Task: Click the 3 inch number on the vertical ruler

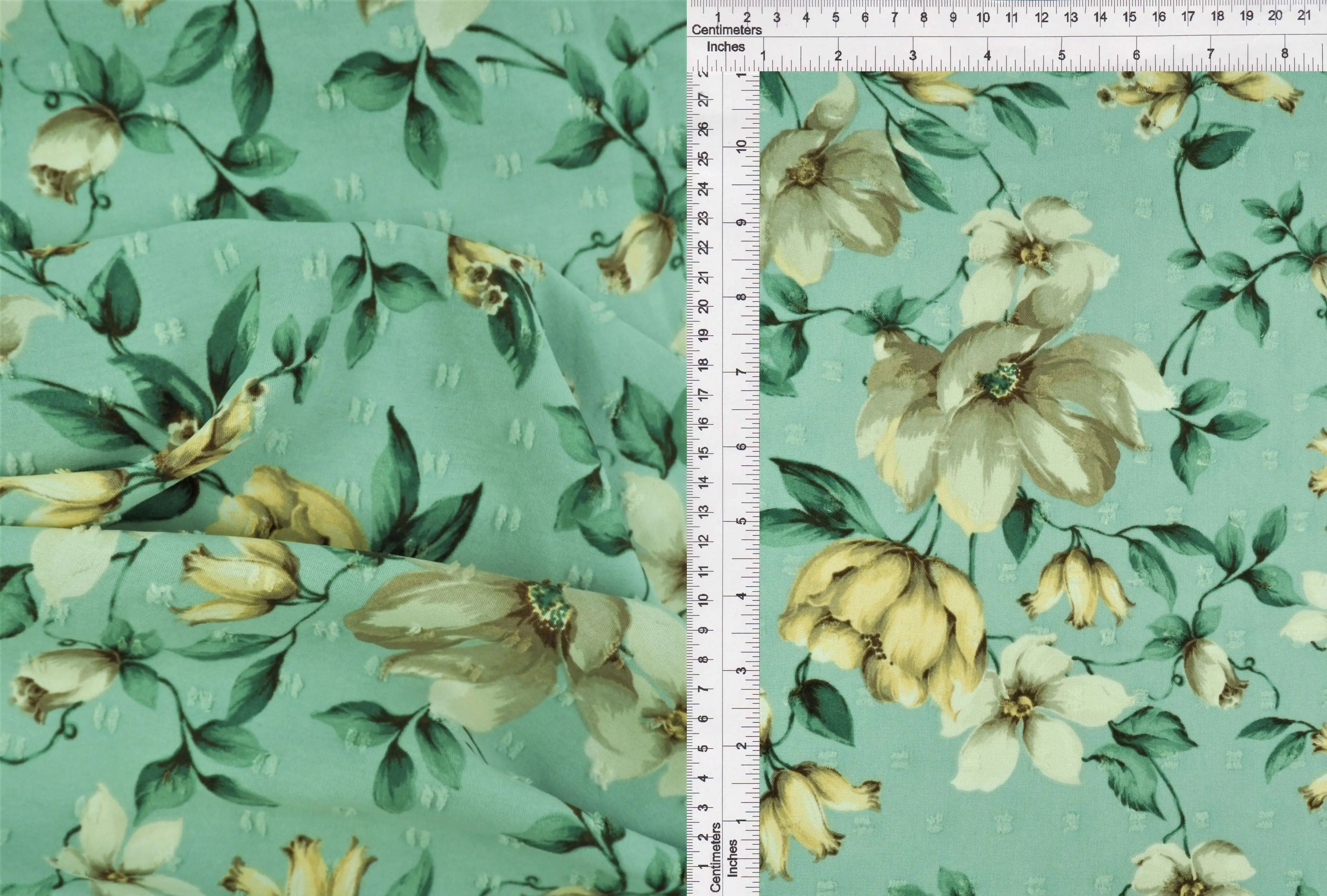Action: pos(741,671)
